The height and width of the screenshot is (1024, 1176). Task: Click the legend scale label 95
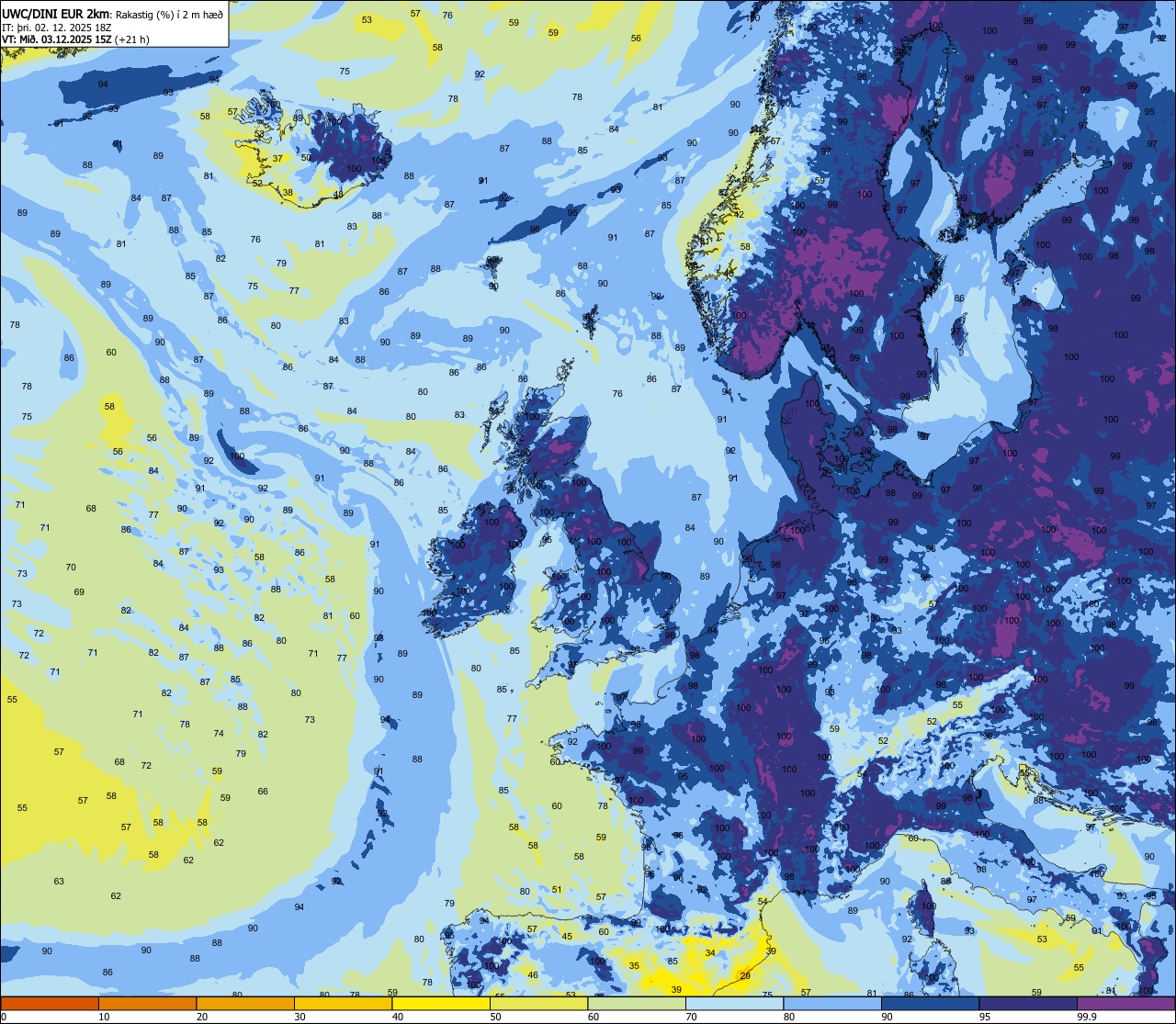(985, 1017)
